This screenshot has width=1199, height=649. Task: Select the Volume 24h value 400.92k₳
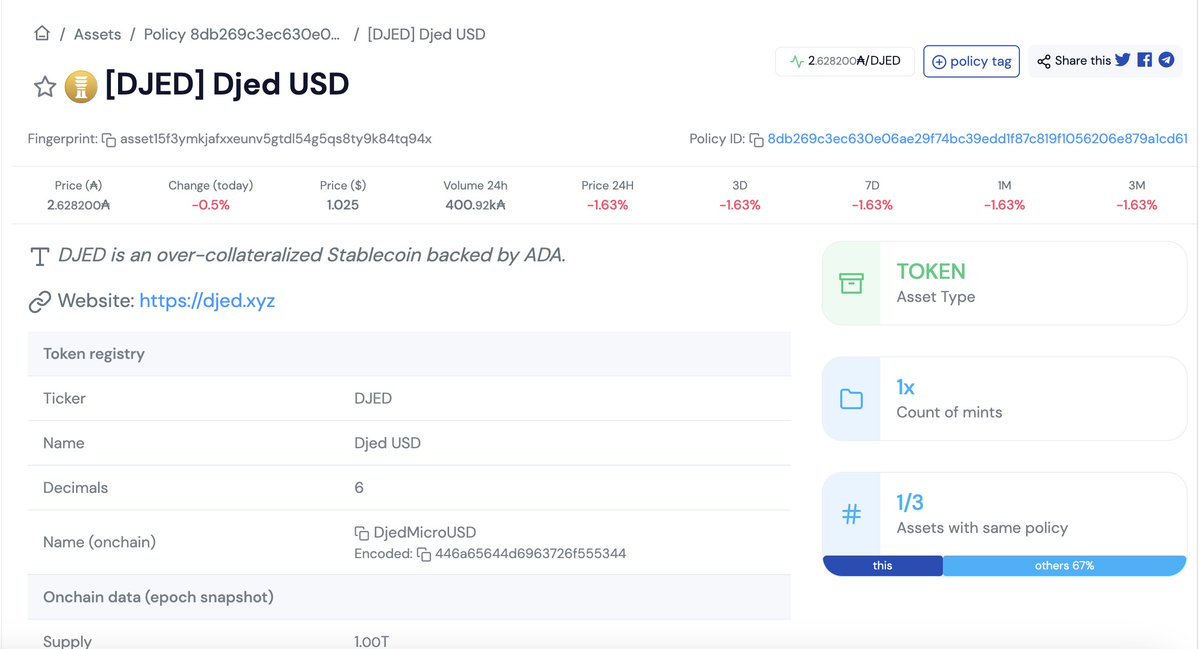coord(475,205)
